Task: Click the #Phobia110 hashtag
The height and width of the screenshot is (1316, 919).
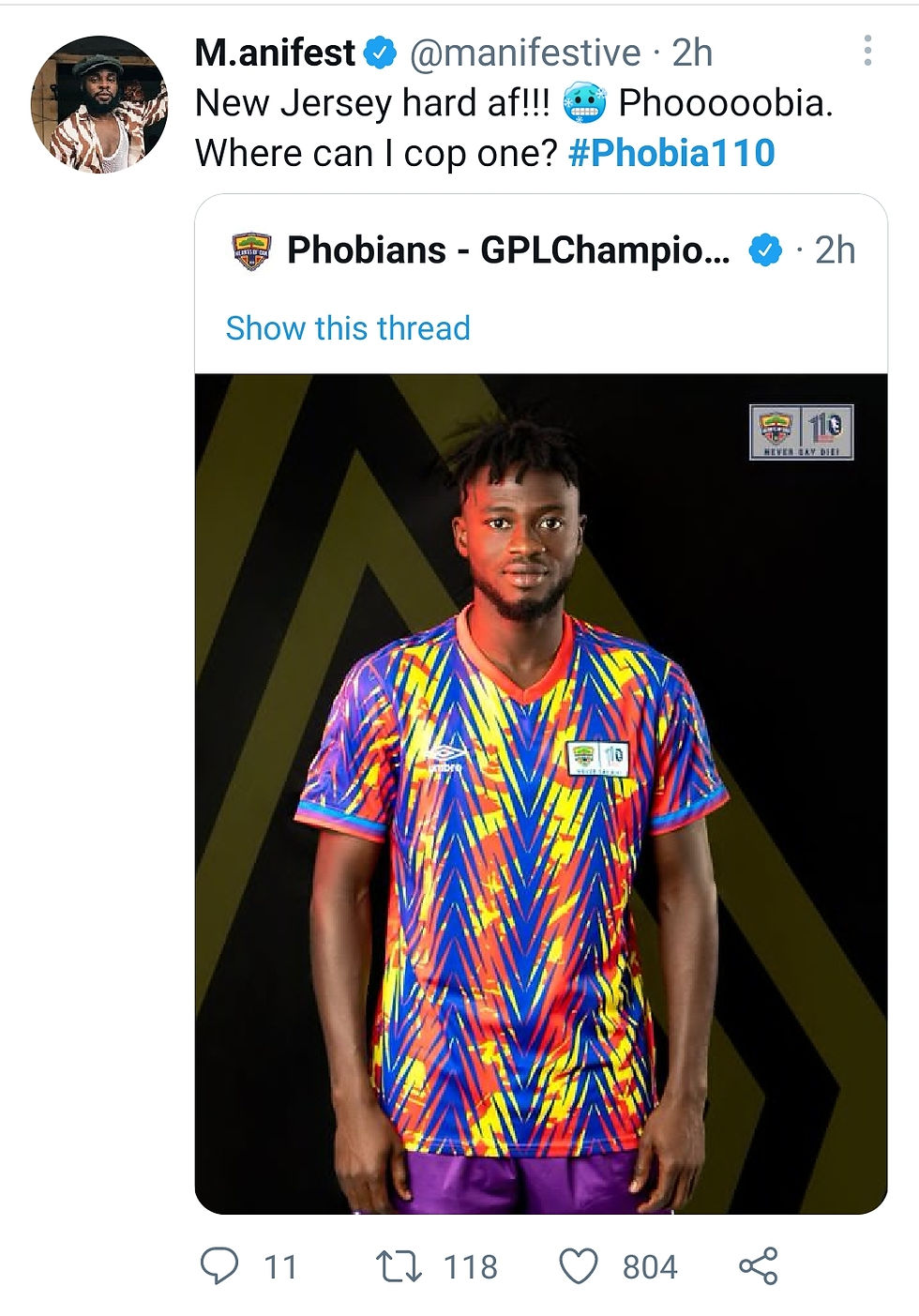Action: pyautogui.click(x=671, y=152)
